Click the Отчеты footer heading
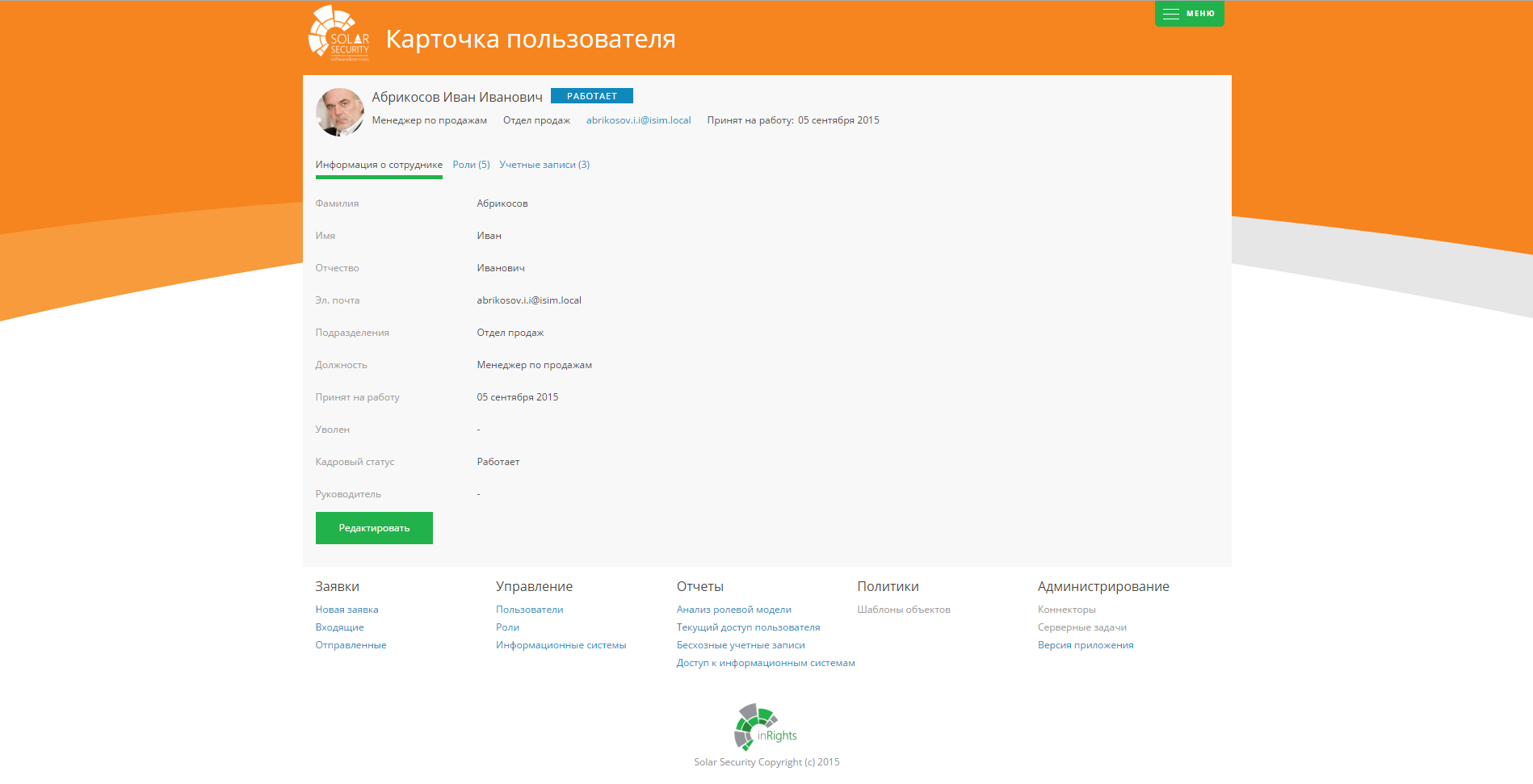Screen dimensions: 1533x784 coord(700,587)
